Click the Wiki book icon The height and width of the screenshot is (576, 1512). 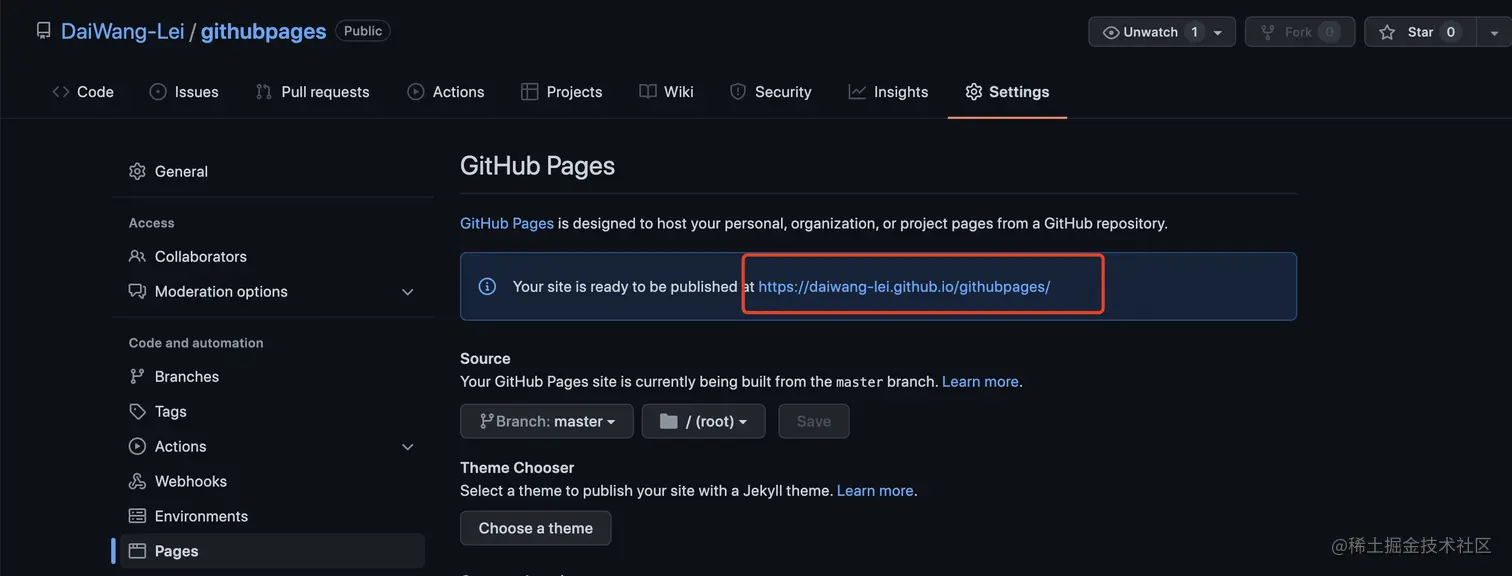coord(648,92)
